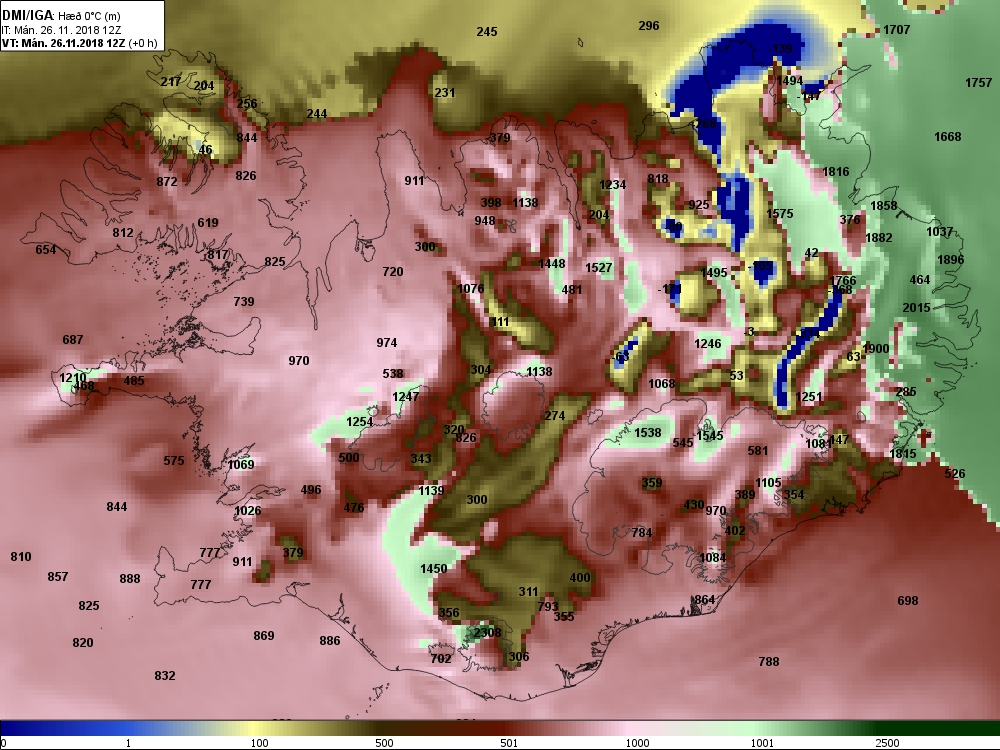Click the map value 1069
Viewport: 1000px width, 750px height.
click(241, 464)
